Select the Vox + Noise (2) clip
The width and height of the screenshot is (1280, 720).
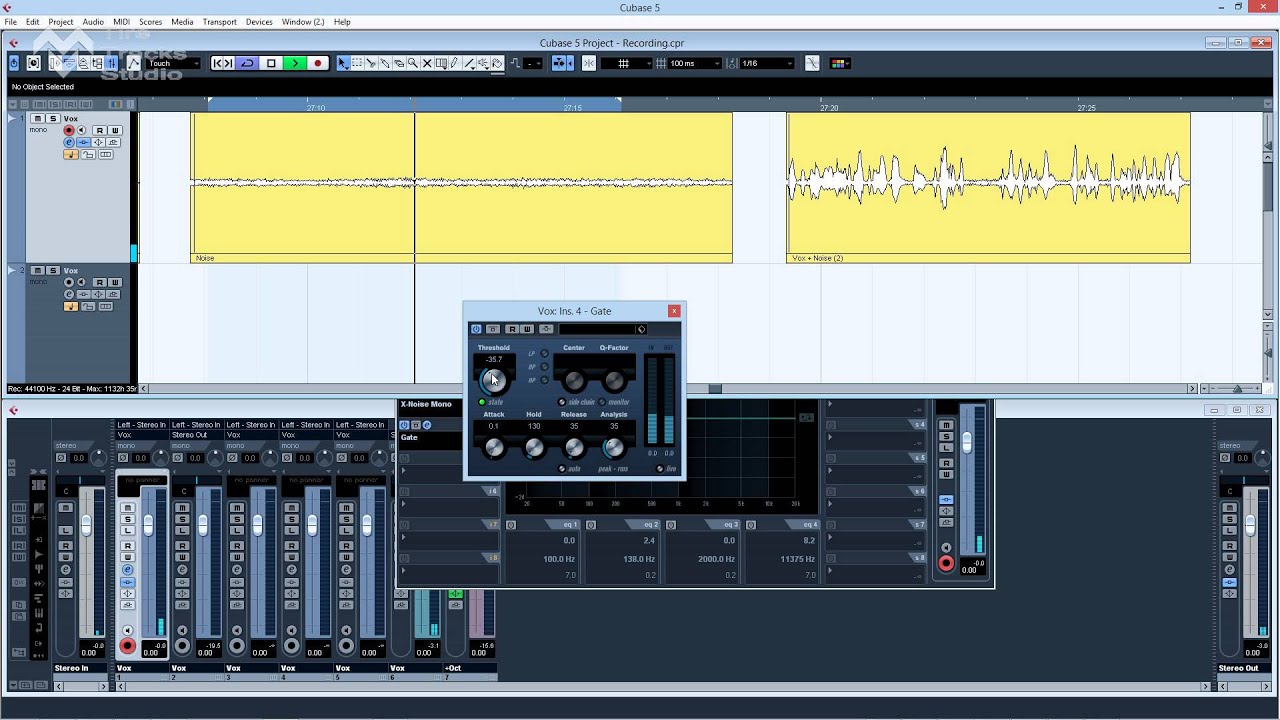point(988,187)
